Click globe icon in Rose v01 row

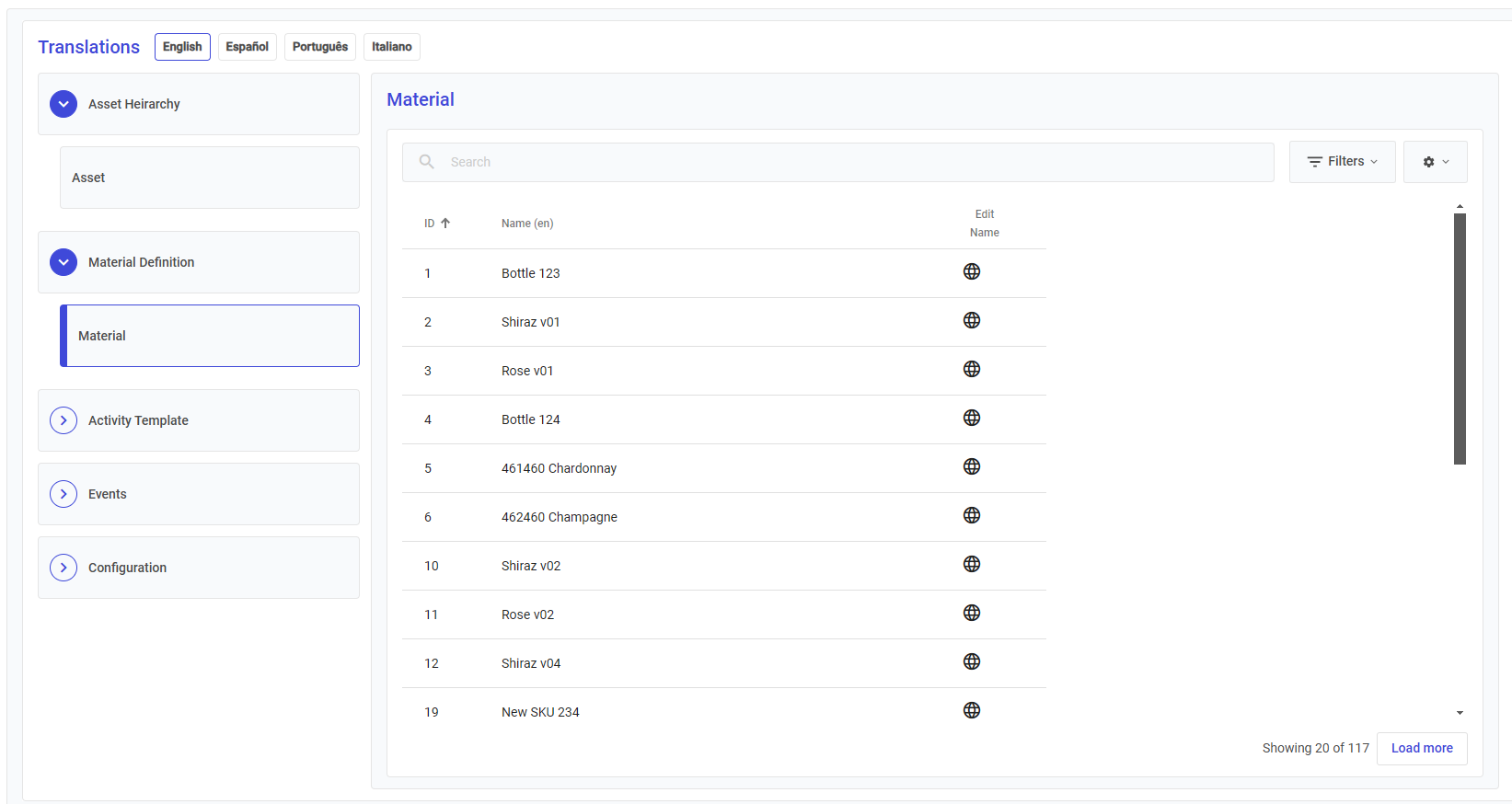(x=971, y=369)
